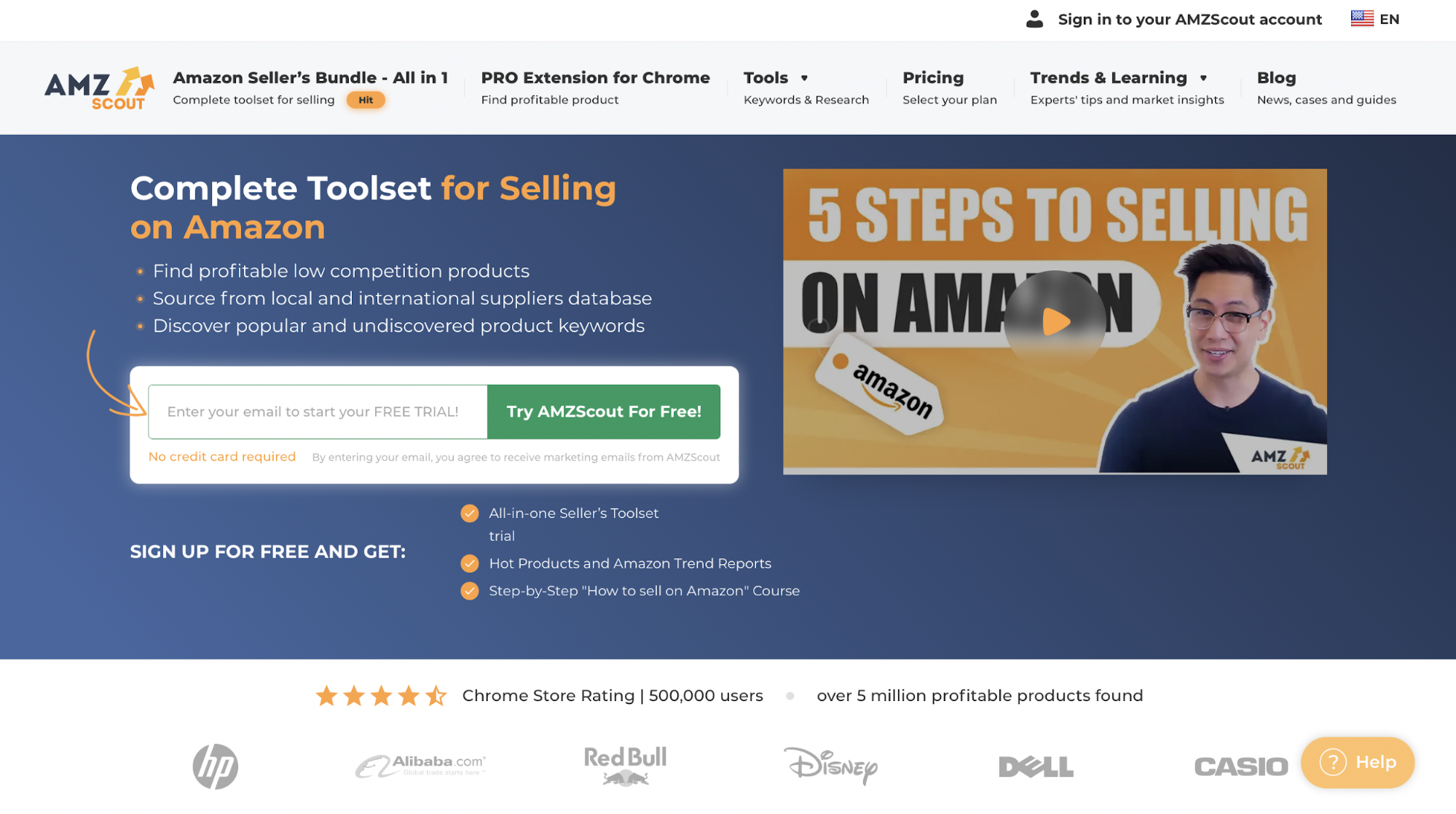Click the user account icon
Screen dimensions: 1456x814
pyautogui.click(x=1035, y=19)
